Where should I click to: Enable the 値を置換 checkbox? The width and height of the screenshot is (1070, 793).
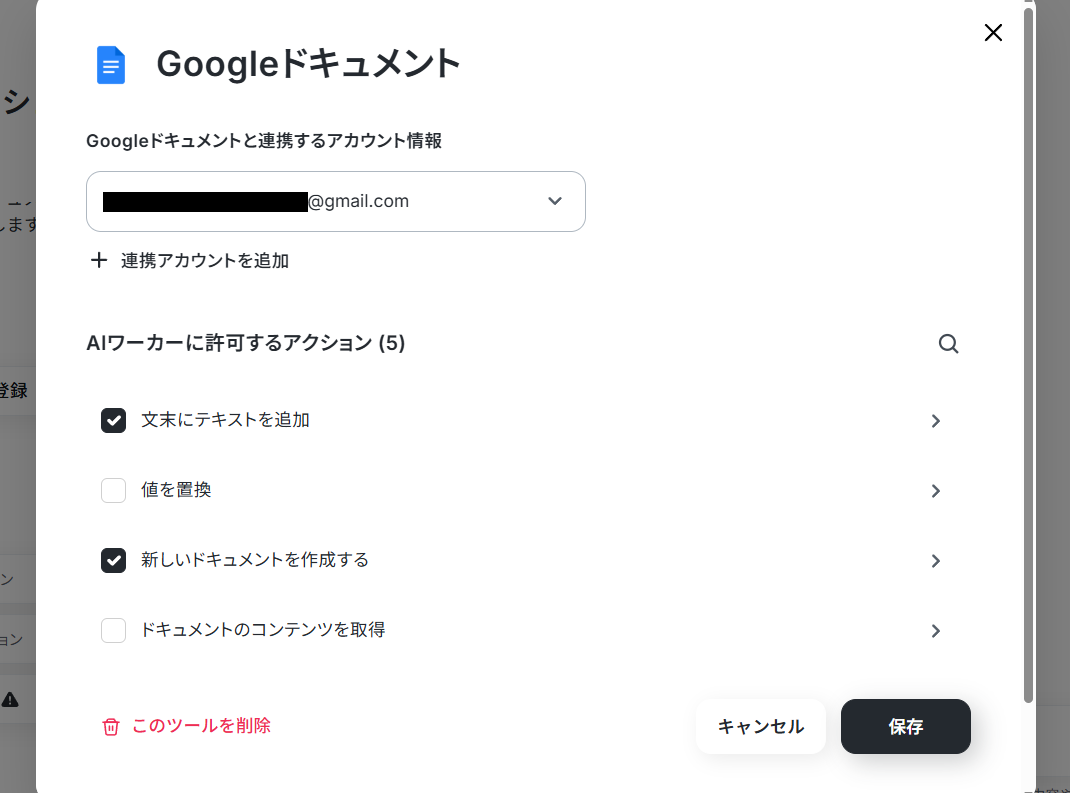coord(113,490)
